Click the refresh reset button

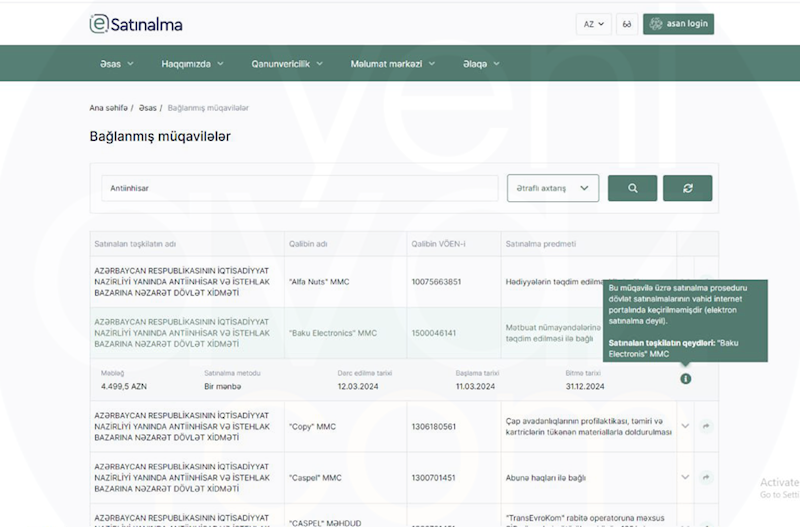687,188
